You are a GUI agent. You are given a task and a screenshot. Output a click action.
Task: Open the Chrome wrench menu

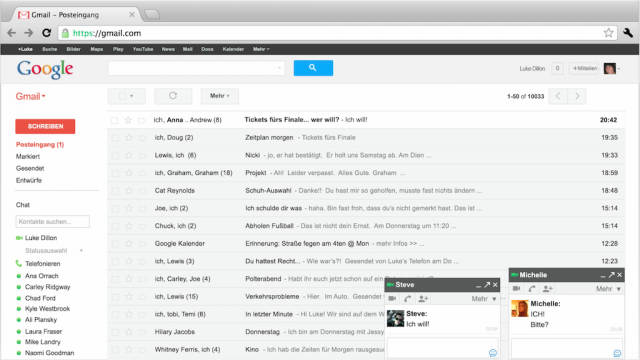point(628,33)
